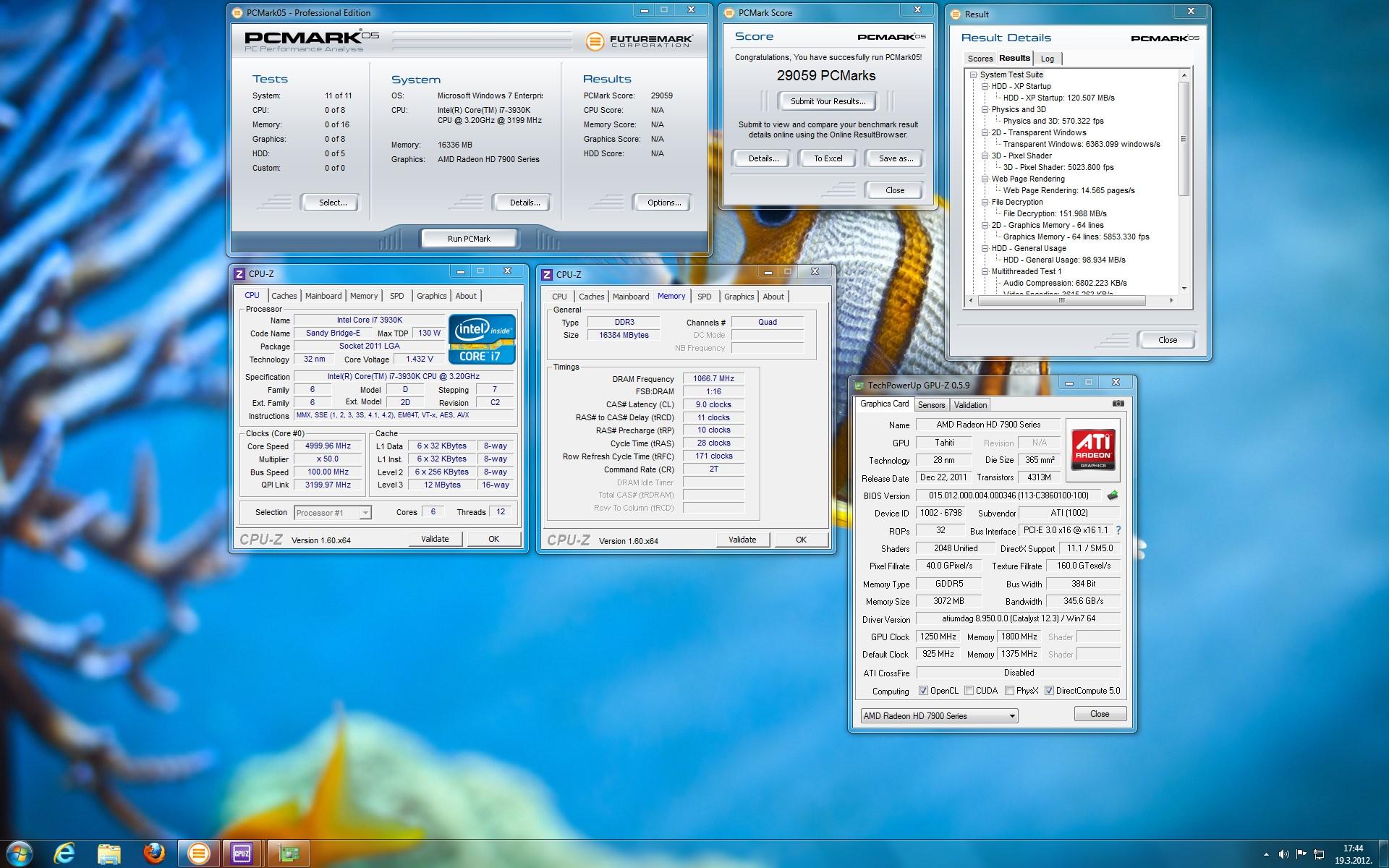Collapse the HDD - XP Startup node

click(x=985, y=86)
